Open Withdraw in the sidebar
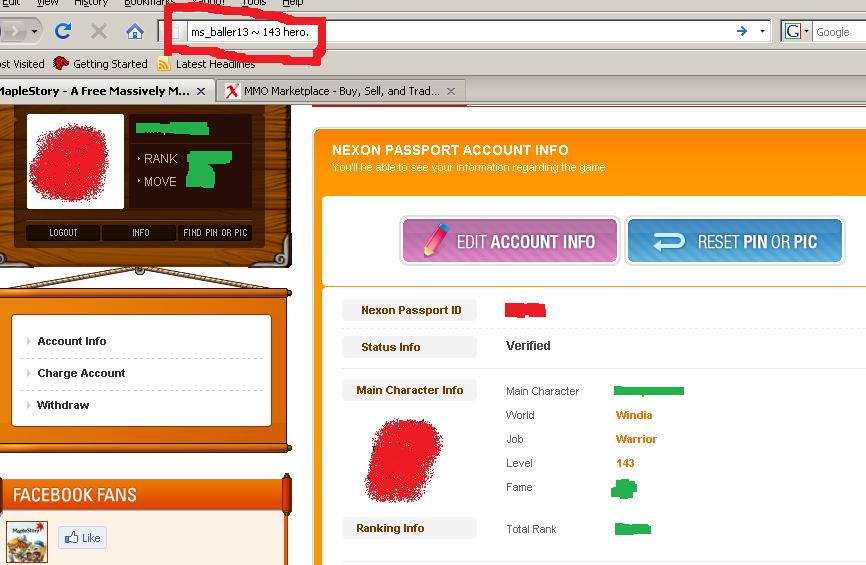Viewport: 866px width, 565px height. coord(63,405)
